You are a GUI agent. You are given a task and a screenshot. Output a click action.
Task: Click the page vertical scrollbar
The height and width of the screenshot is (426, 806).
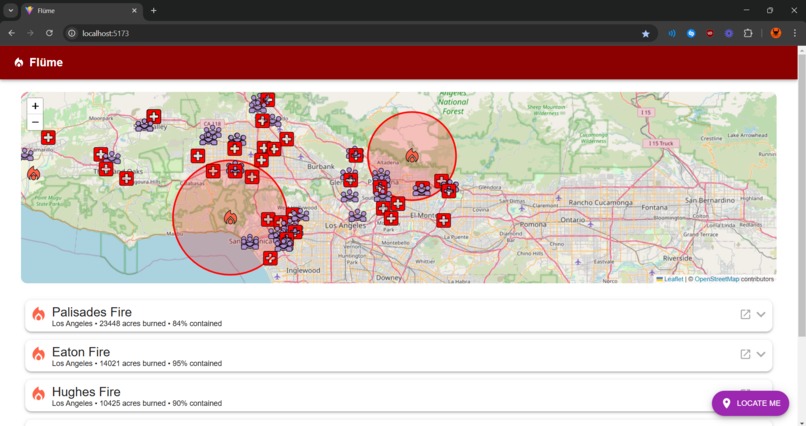click(x=801, y=195)
